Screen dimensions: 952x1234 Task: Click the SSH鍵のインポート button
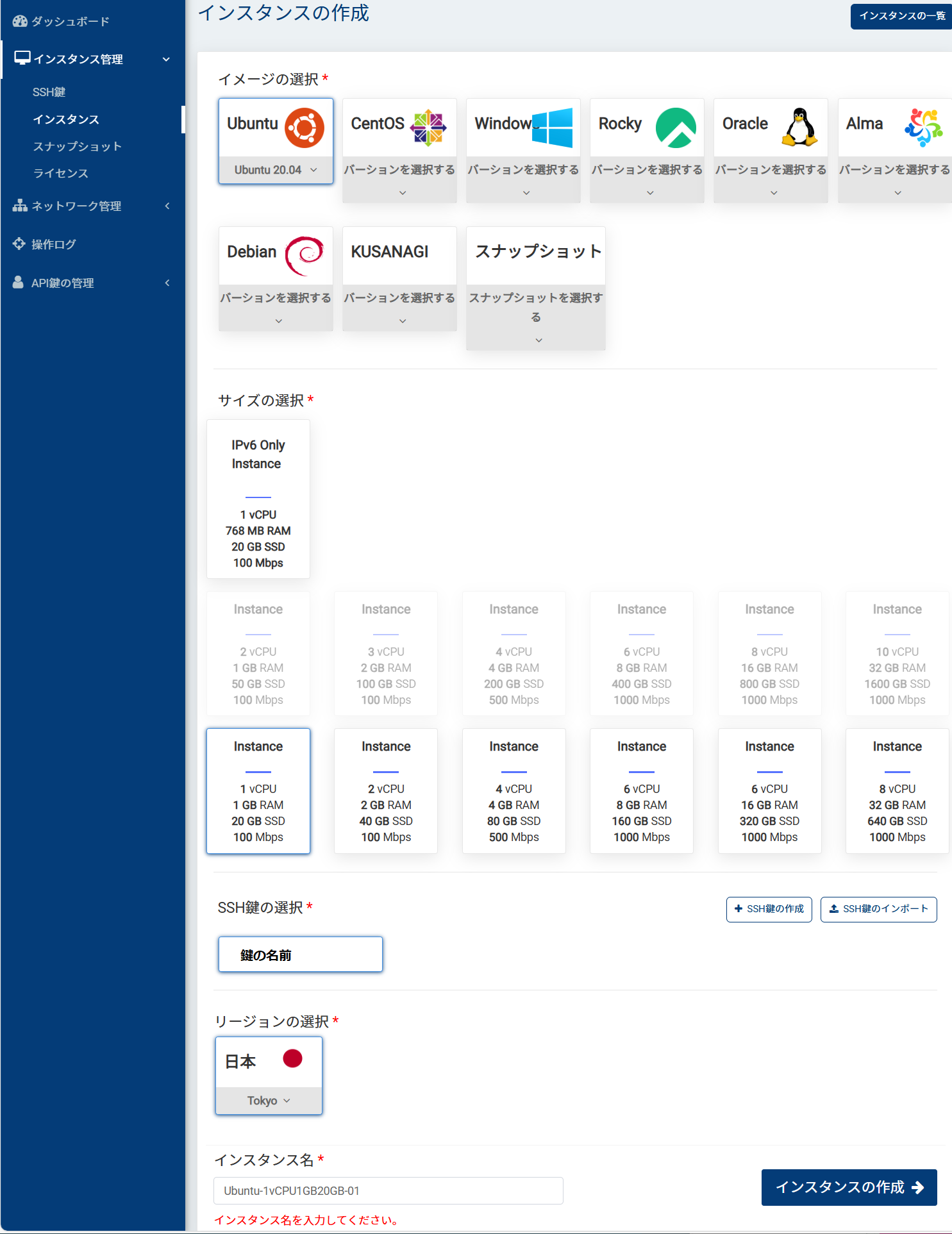click(x=878, y=909)
